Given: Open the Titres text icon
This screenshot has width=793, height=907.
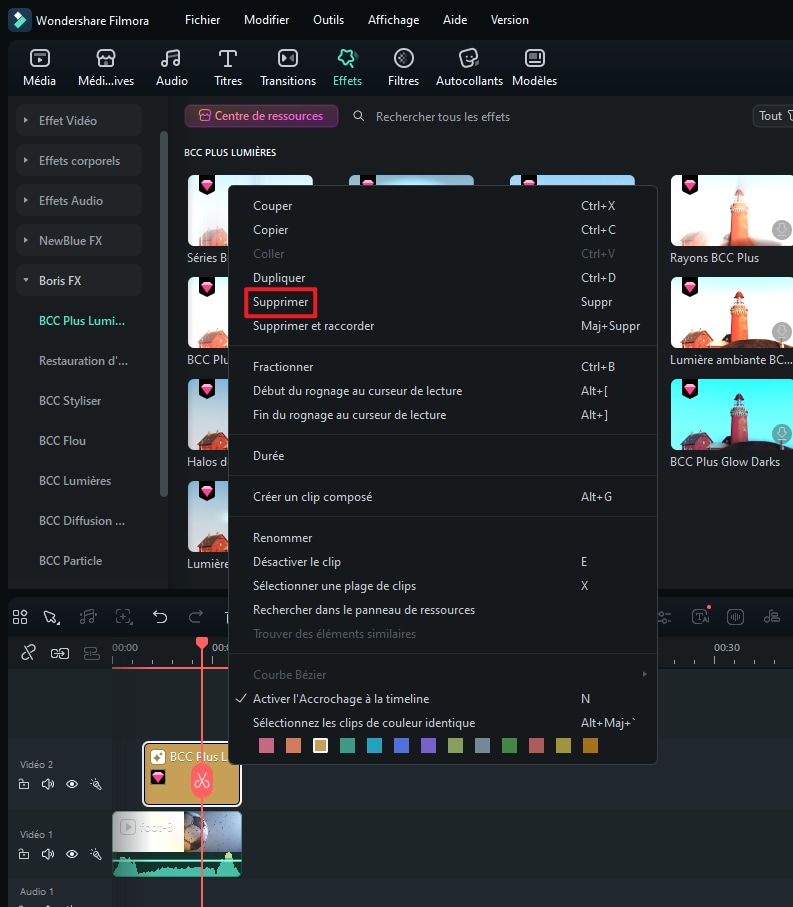Looking at the screenshot, I should 228,58.
